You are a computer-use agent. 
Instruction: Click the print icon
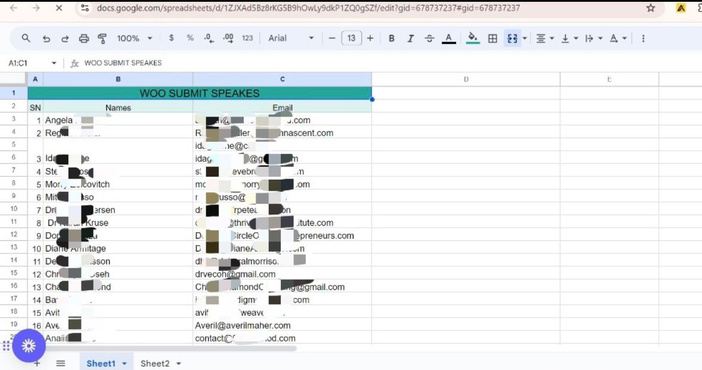84,39
